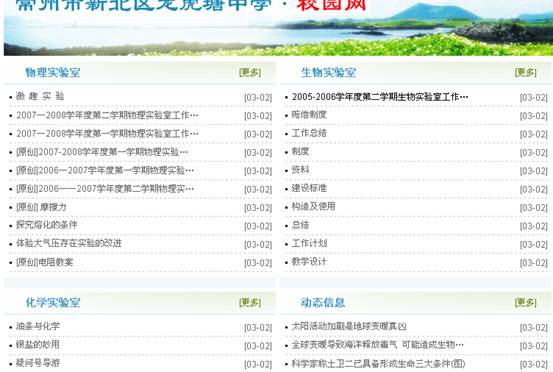Open 油条与化学 article
Image resolution: width=553 pixels, height=372 pixels.
(38, 326)
